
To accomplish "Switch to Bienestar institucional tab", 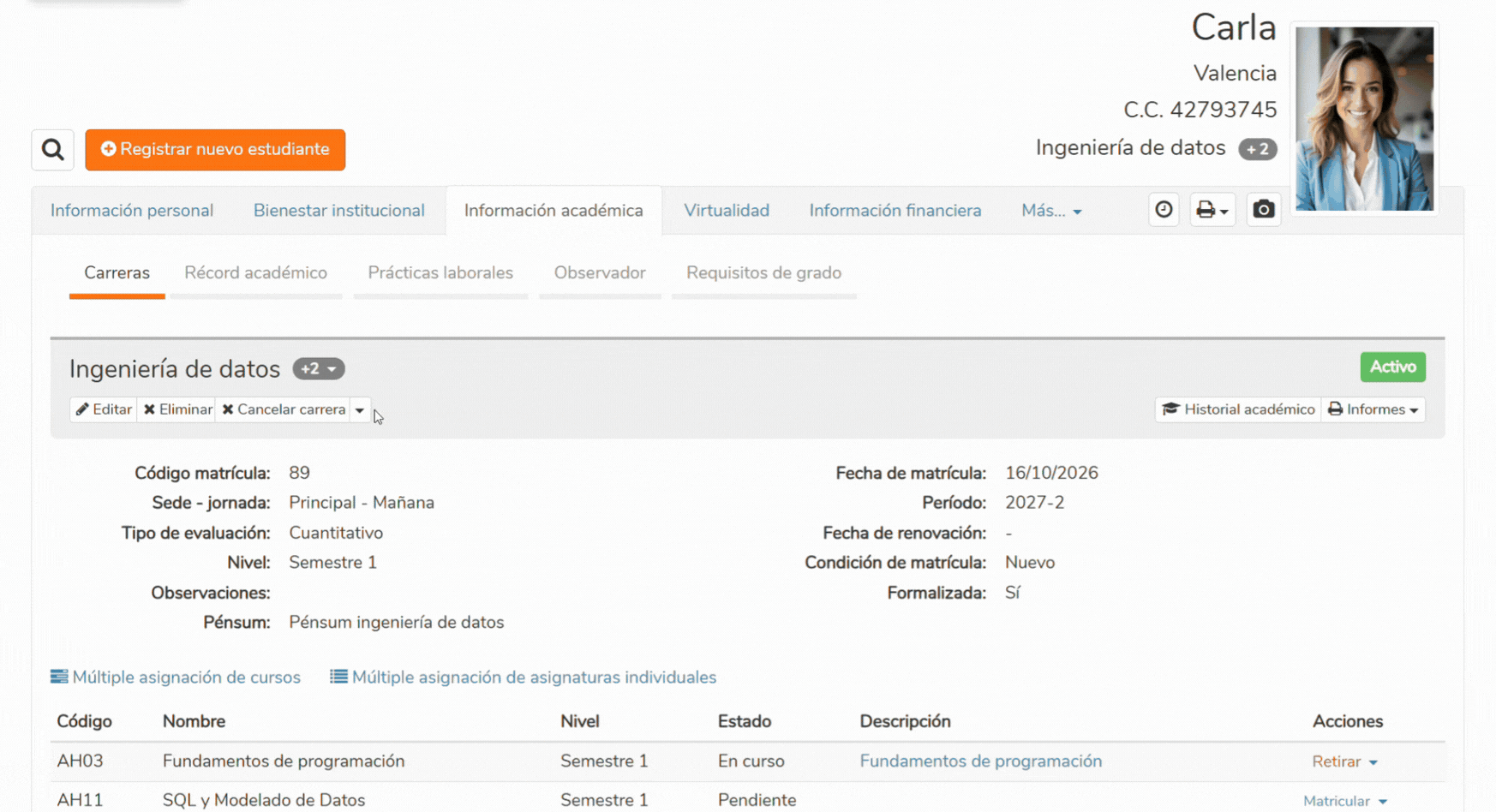I will coord(339,211).
